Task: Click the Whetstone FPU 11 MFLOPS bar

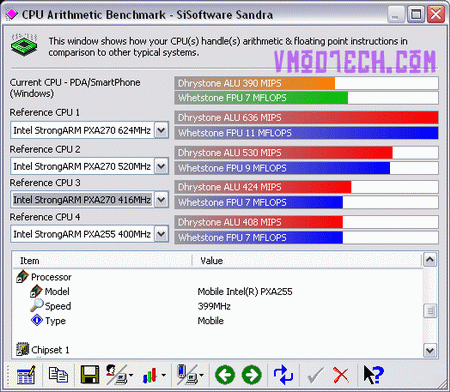Action: pos(306,133)
